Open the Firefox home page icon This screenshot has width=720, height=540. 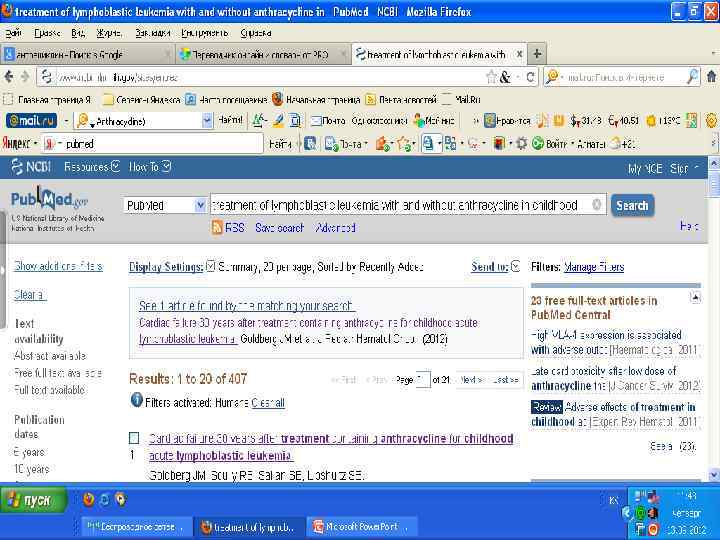point(711,77)
